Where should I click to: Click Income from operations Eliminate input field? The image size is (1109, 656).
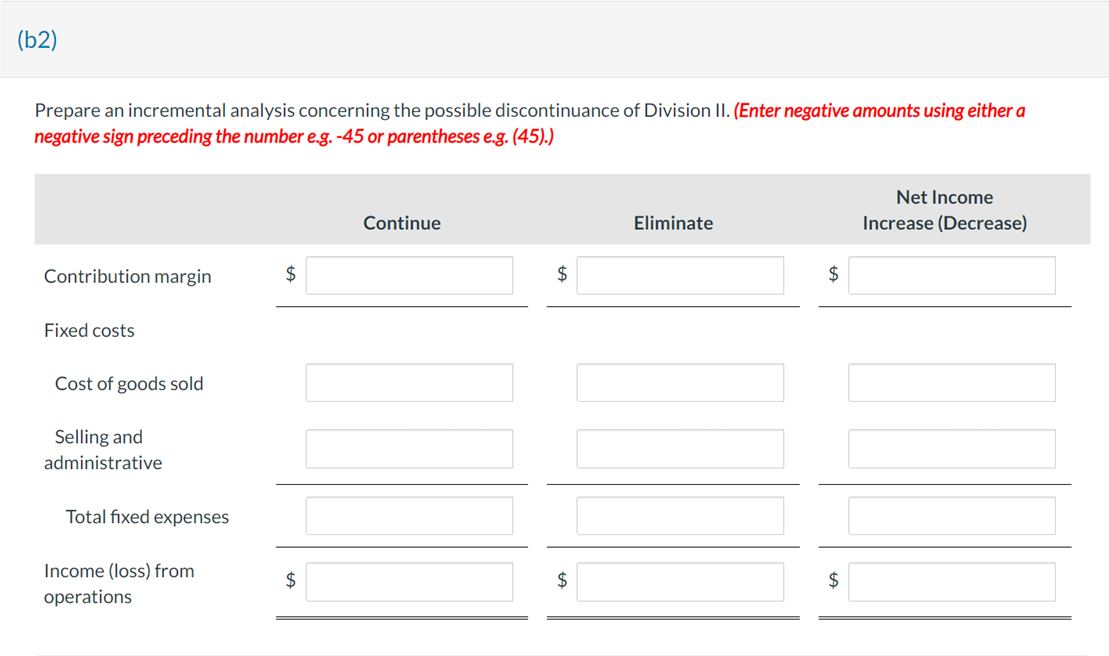coord(680,581)
